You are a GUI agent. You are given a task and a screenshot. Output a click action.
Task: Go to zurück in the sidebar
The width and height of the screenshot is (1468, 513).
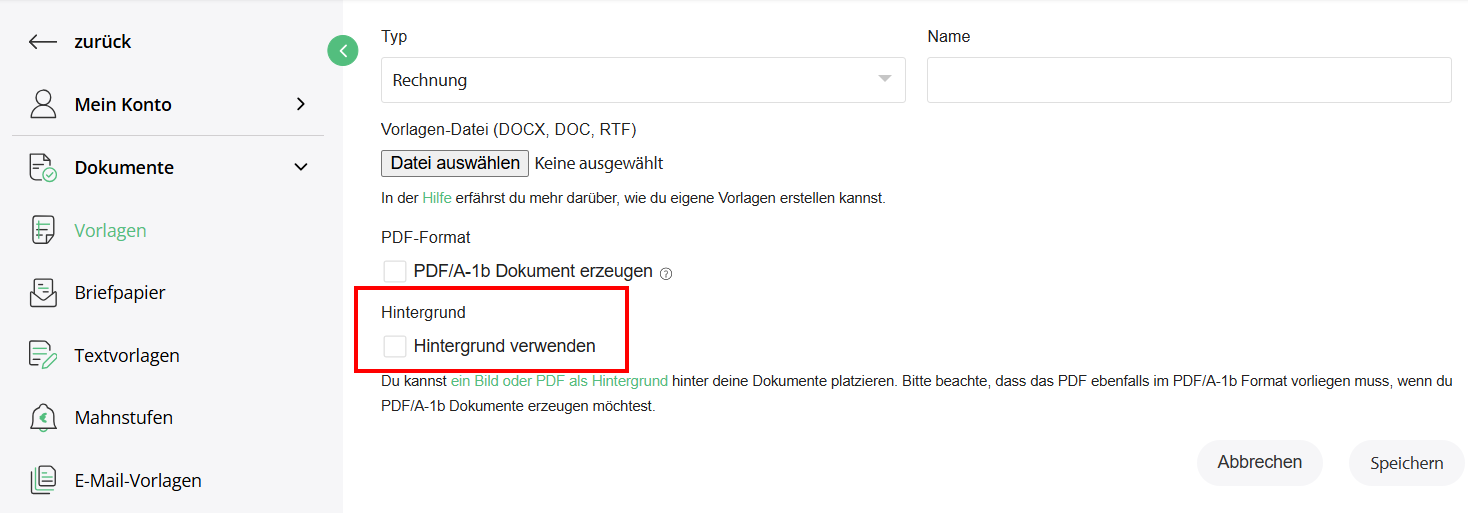(x=103, y=42)
